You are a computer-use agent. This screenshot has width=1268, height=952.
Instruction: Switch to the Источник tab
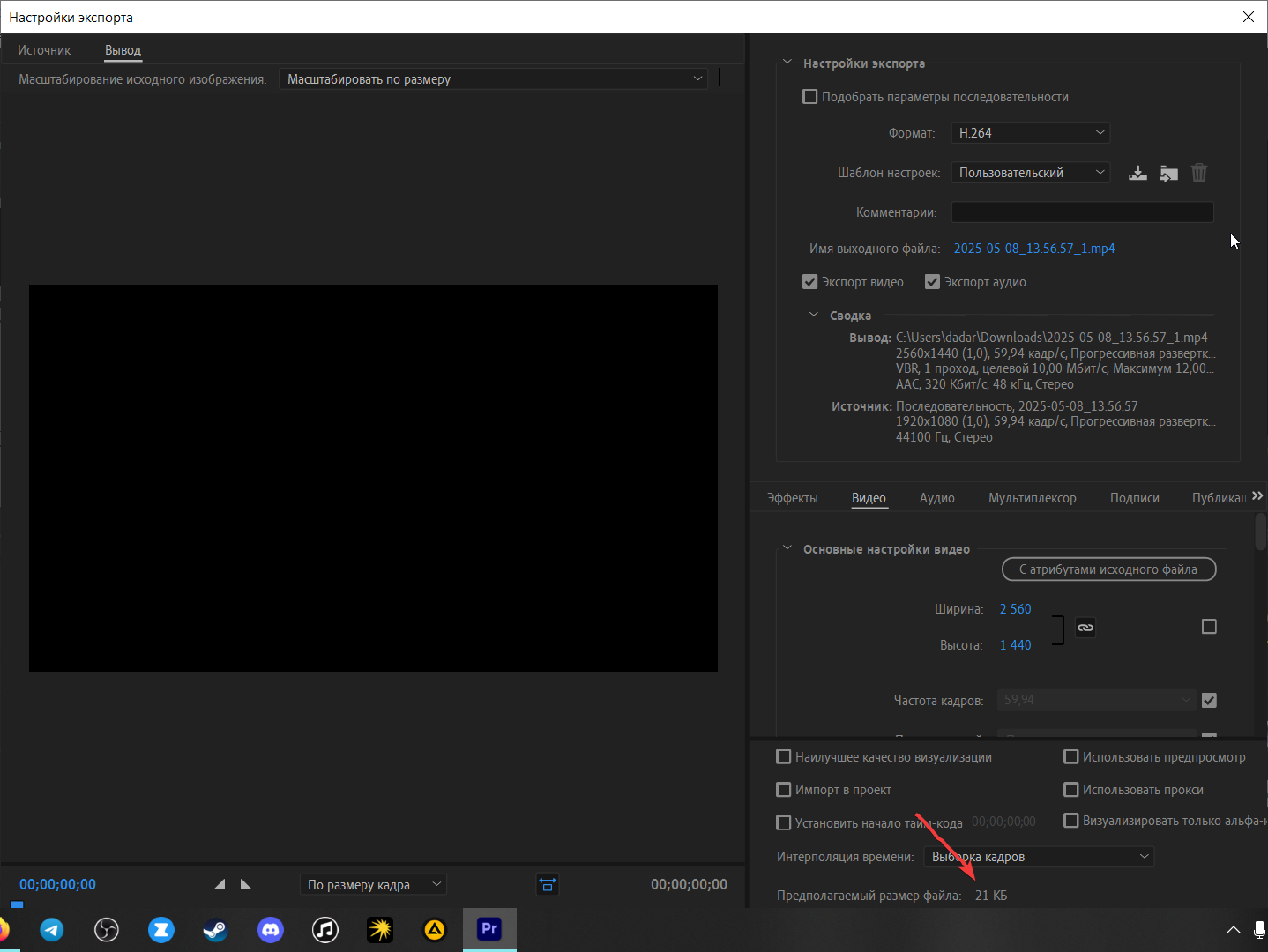(44, 50)
